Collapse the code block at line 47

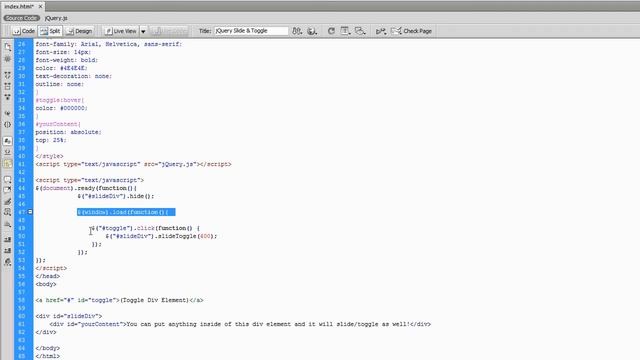coord(30,212)
